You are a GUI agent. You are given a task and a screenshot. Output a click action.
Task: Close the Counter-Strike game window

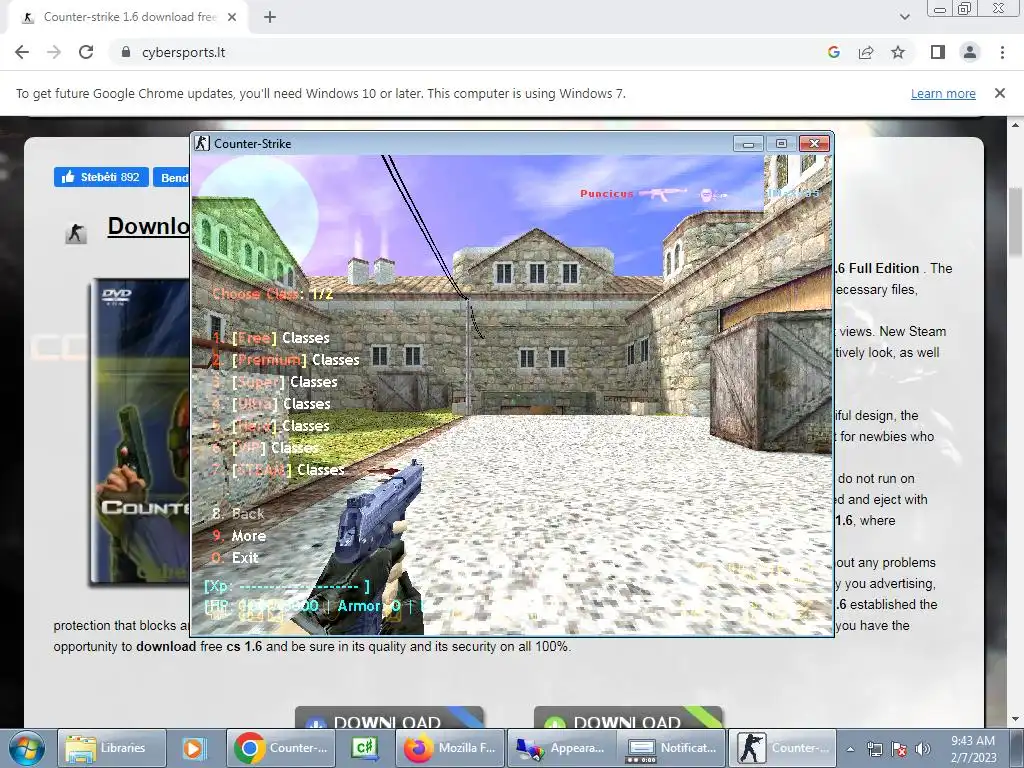814,144
